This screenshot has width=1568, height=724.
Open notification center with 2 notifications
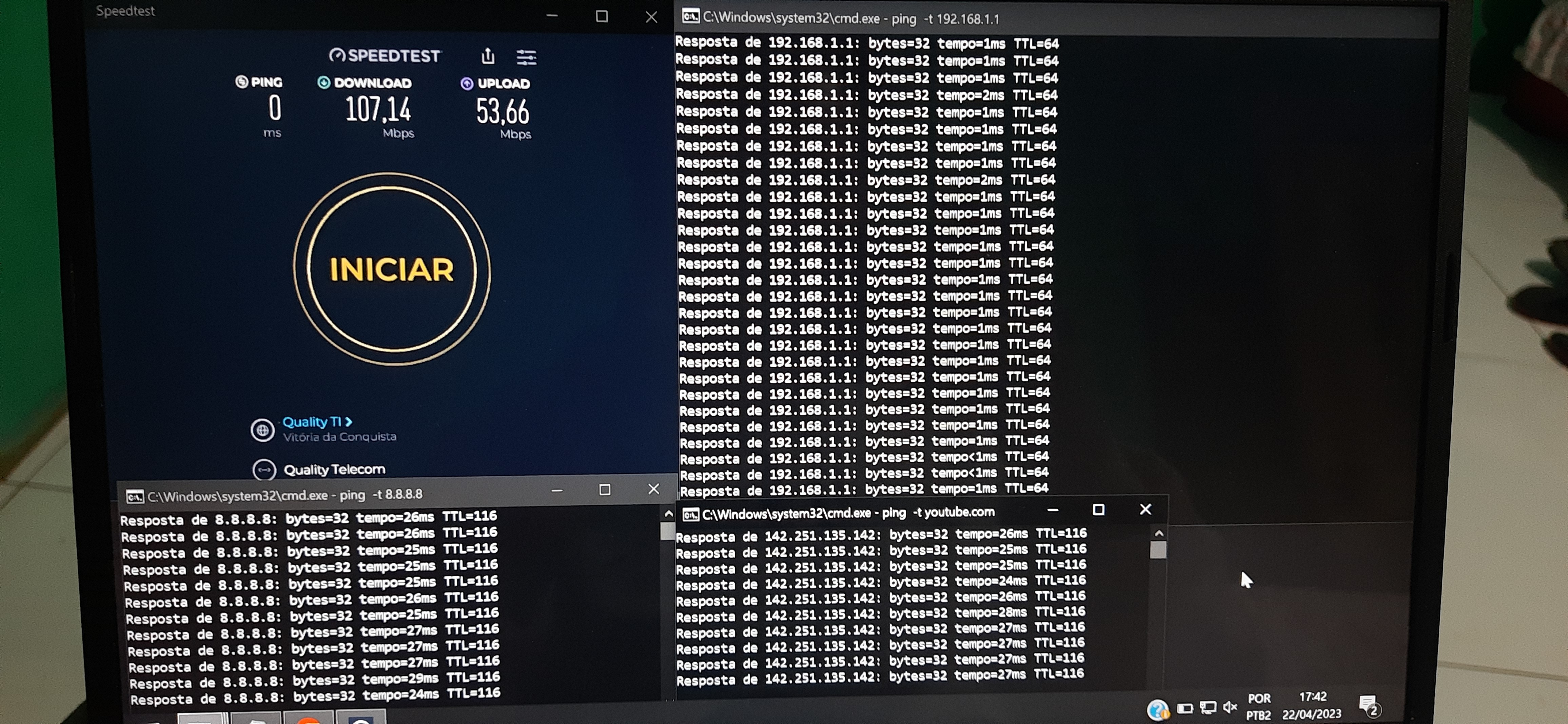coord(1368,706)
